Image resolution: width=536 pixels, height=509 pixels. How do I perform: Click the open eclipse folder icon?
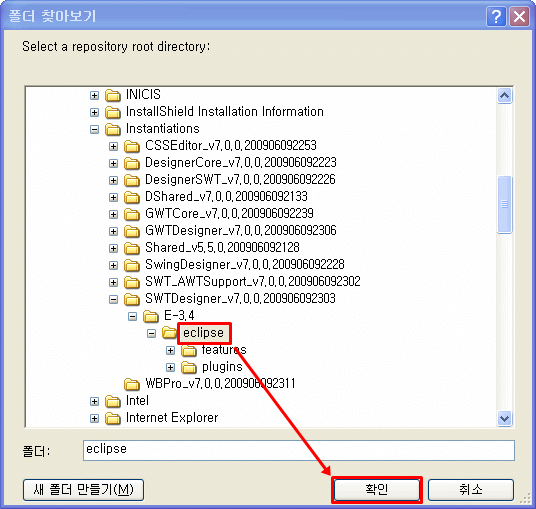pos(169,332)
